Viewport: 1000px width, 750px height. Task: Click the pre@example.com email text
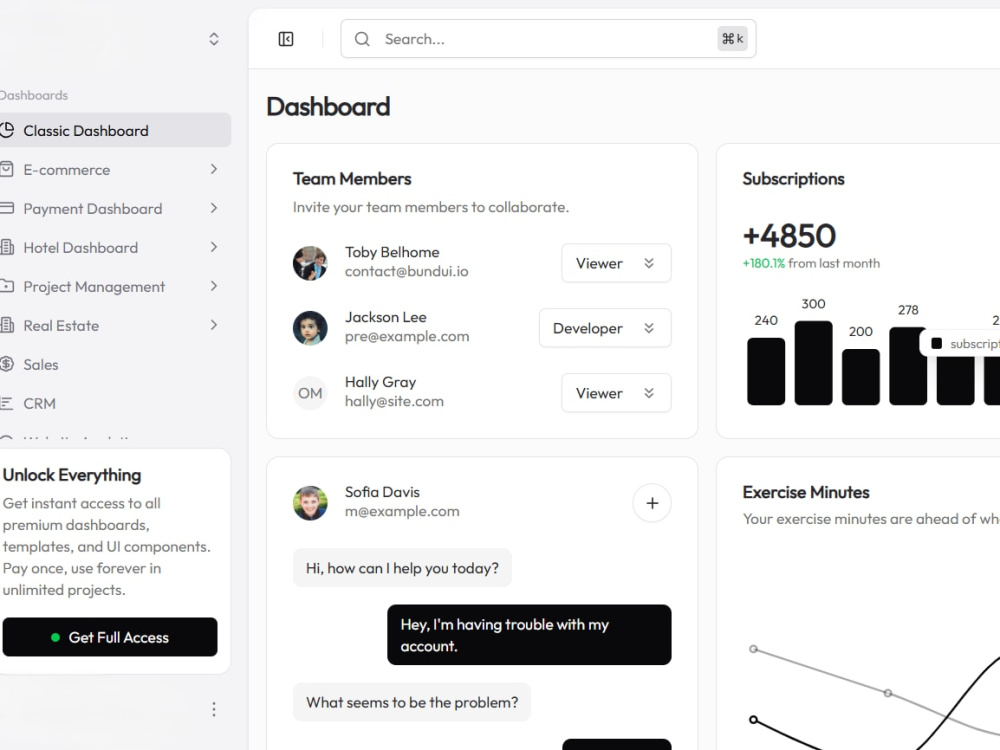(407, 336)
